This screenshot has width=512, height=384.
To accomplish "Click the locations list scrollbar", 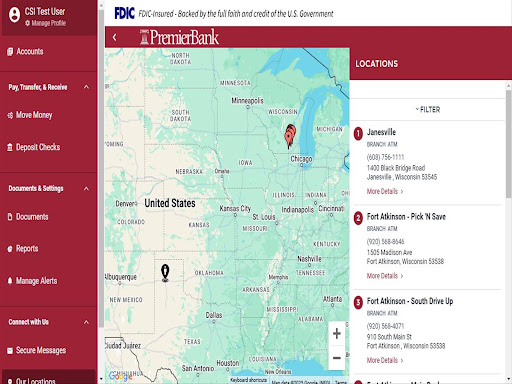I will coord(509,143).
